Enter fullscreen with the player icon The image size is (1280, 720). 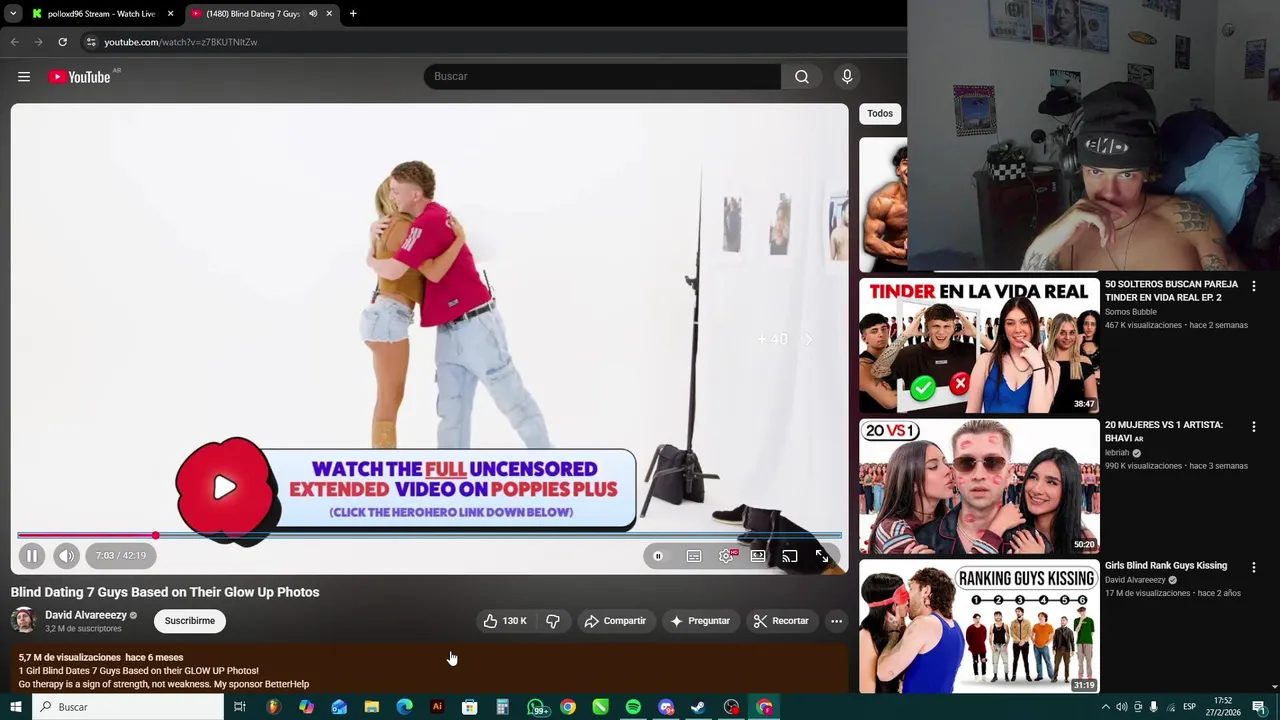pos(822,556)
